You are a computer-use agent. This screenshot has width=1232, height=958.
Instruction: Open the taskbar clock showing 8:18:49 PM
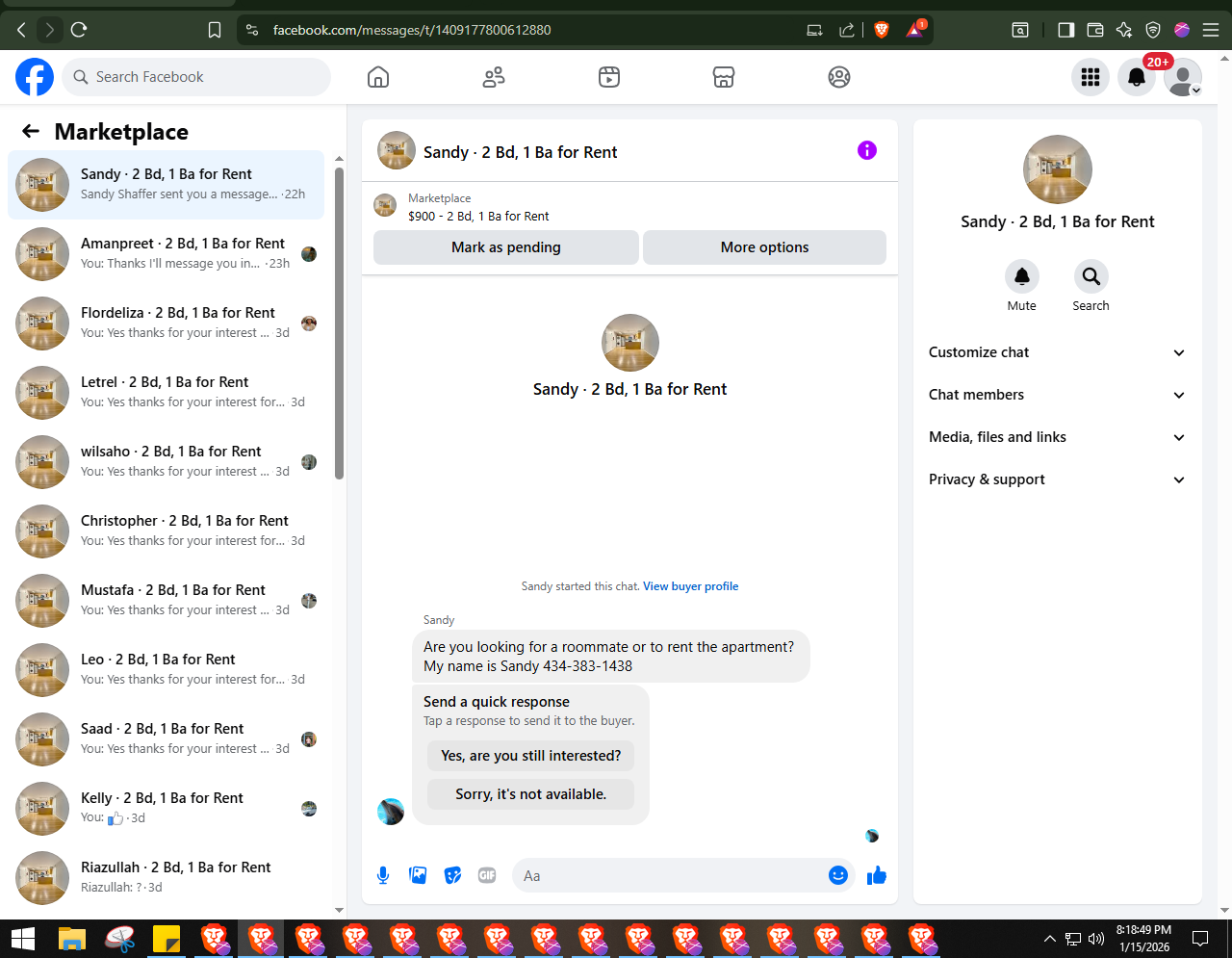(1143, 939)
